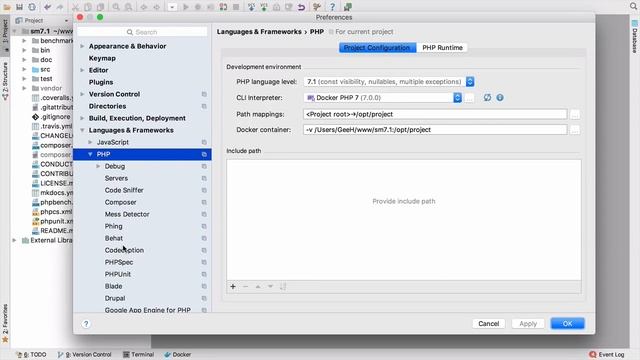Collapse the Languages & Frameworks node

pyautogui.click(x=82, y=130)
